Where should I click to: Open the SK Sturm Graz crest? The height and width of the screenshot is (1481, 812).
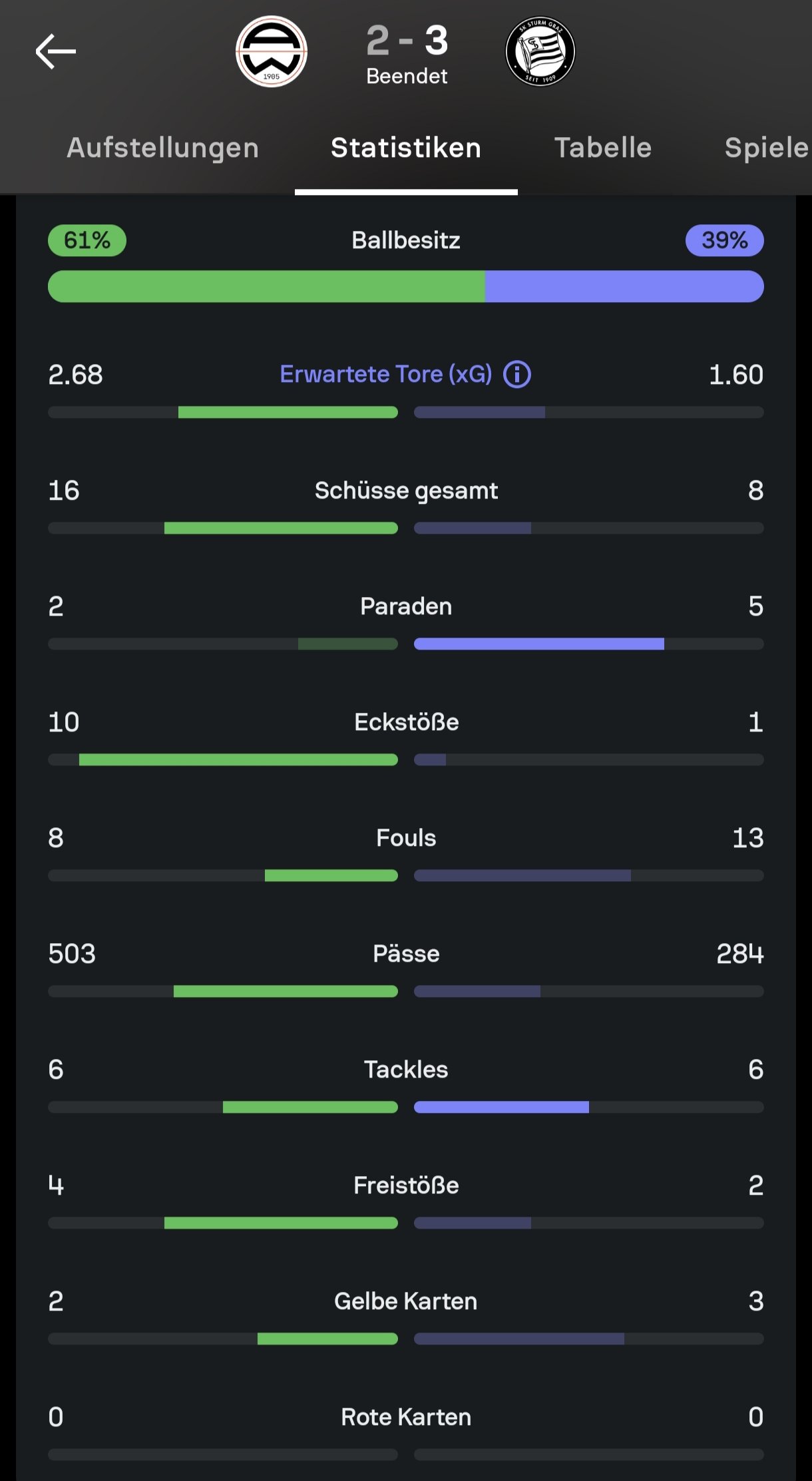540,52
